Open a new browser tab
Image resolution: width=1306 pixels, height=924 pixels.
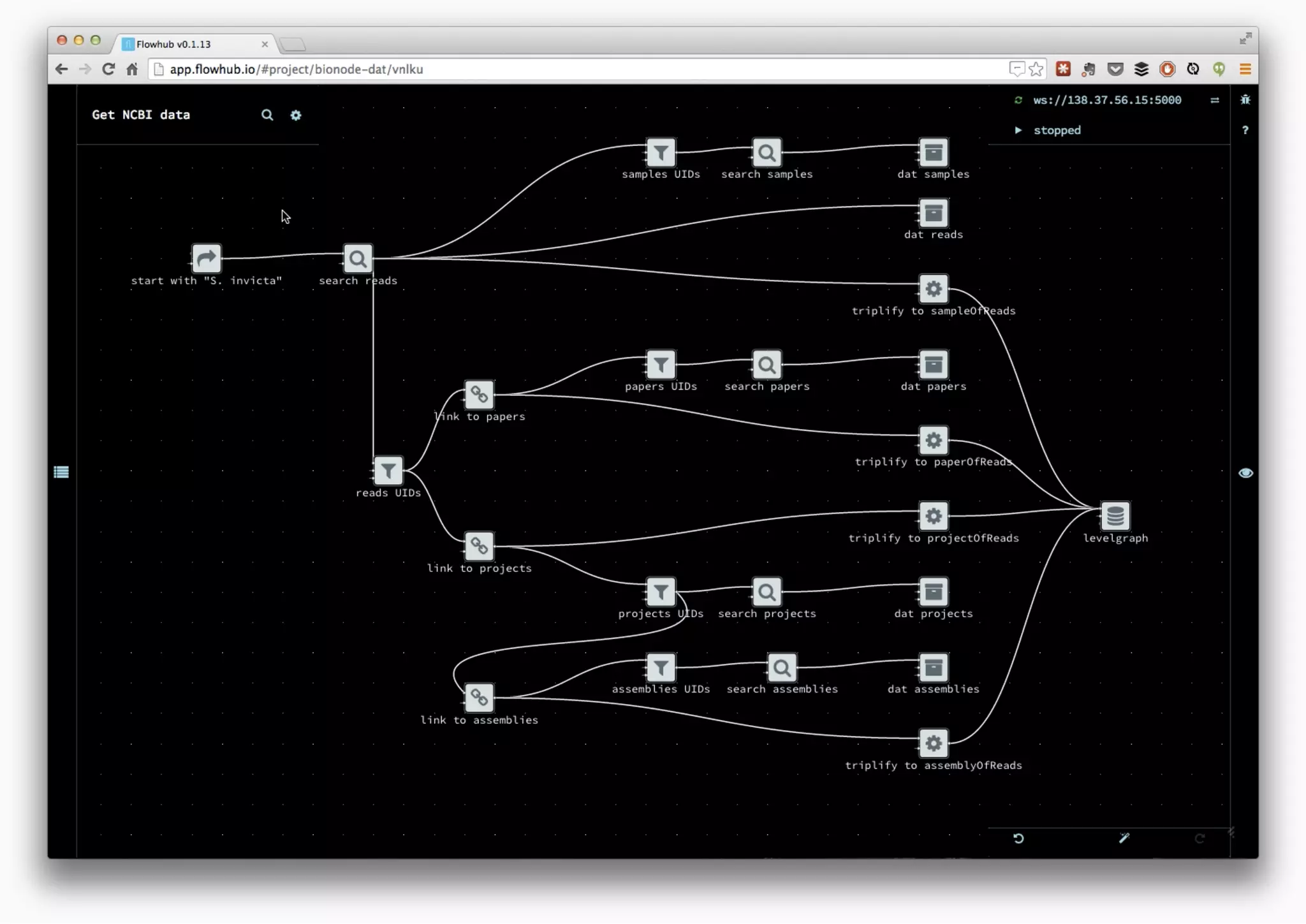point(293,44)
